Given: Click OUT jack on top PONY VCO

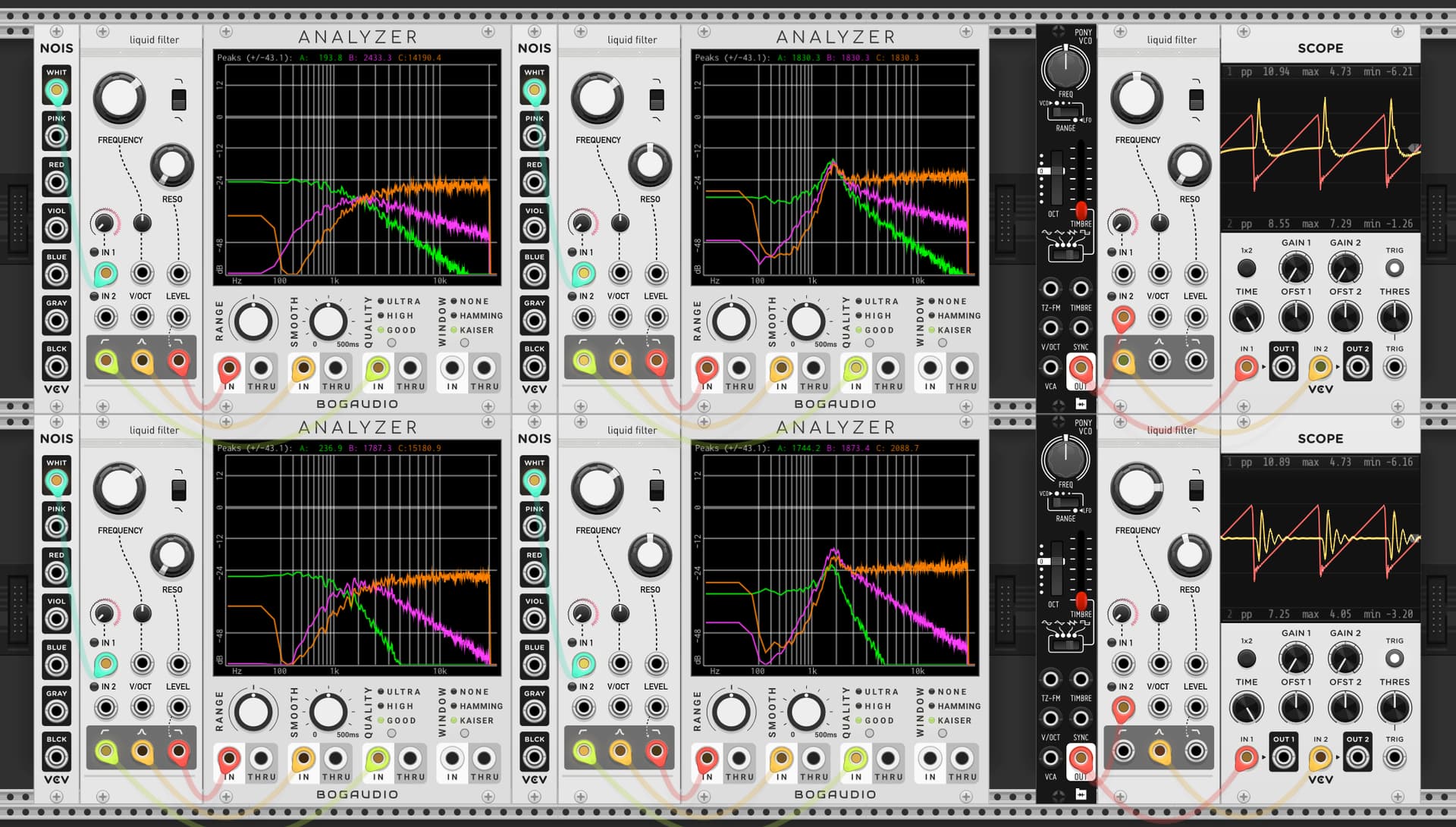Looking at the screenshot, I should click(1081, 368).
